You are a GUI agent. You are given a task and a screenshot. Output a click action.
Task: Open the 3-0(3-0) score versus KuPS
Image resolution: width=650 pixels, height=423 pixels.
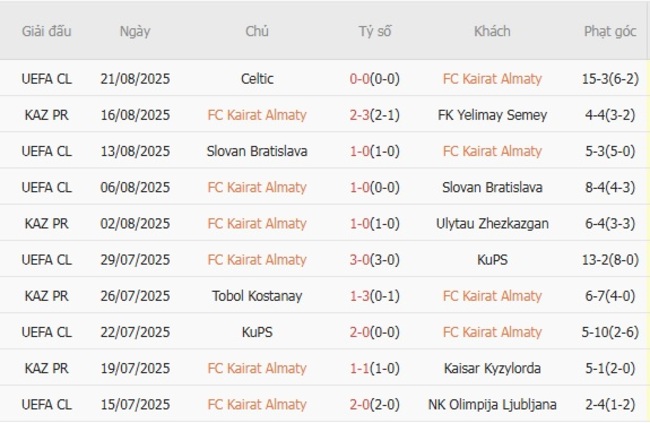tap(375, 260)
